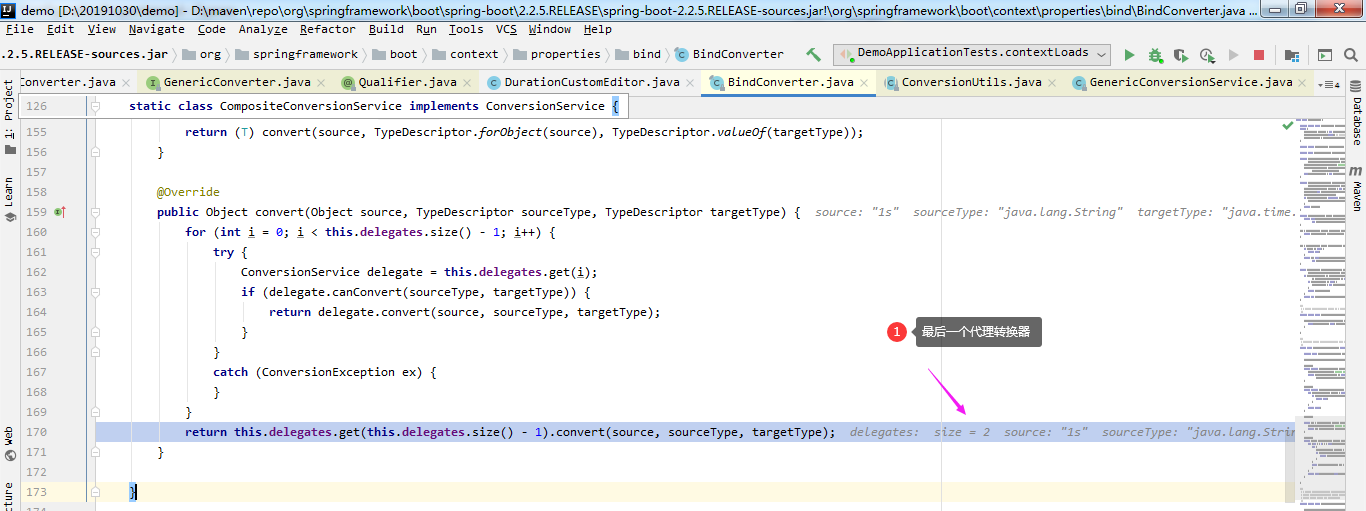The height and width of the screenshot is (511, 1366).
Task: Click the 'org' breadcrumb folder
Action: (x=202, y=54)
